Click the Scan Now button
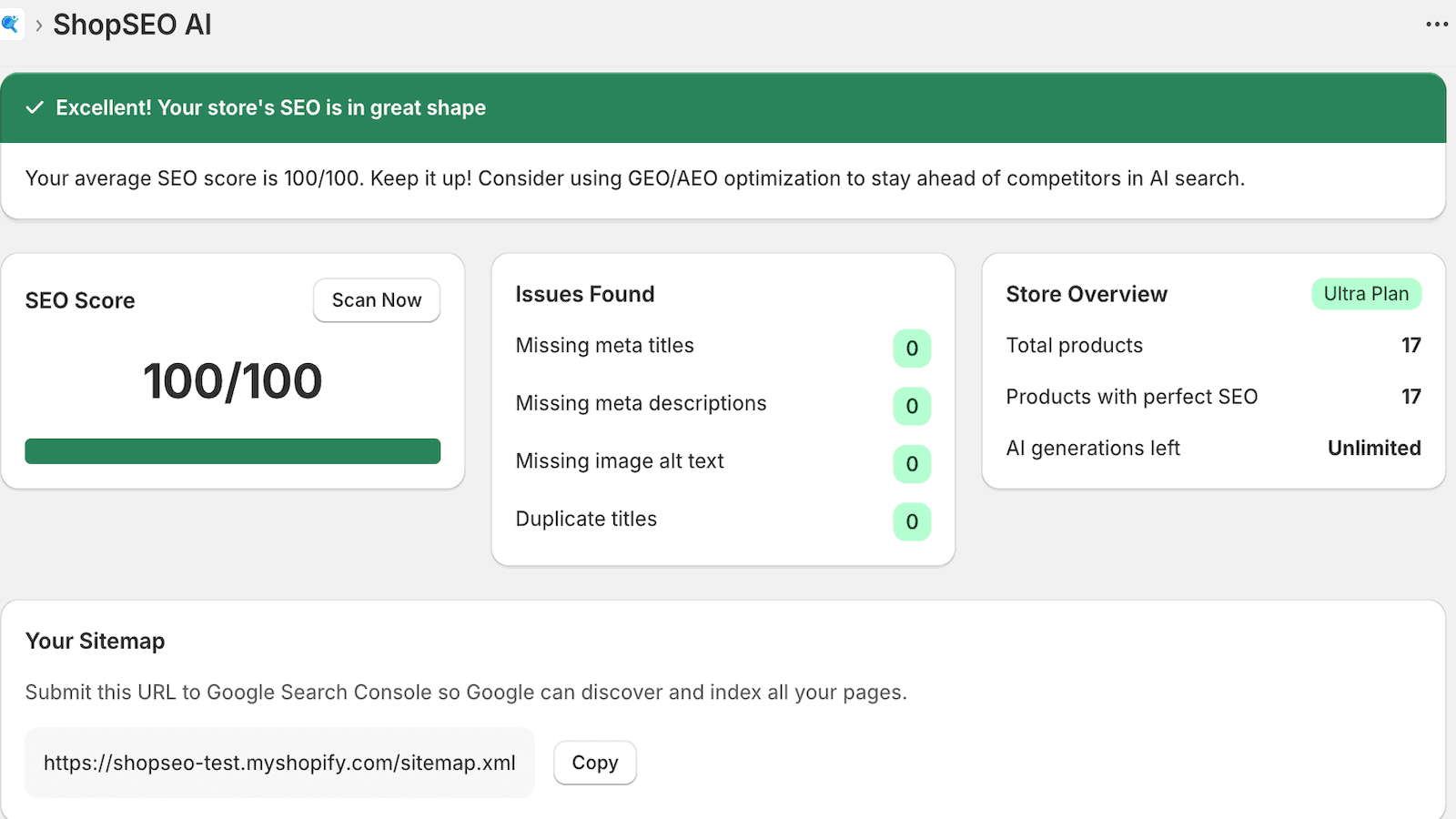Viewport: 1456px width, 819px height. tap(377, 300)
